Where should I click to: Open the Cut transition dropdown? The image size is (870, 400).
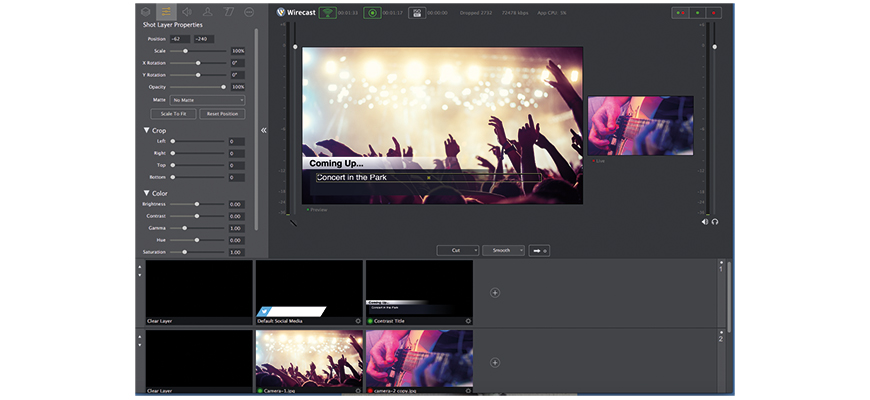(x=458, y=250)
